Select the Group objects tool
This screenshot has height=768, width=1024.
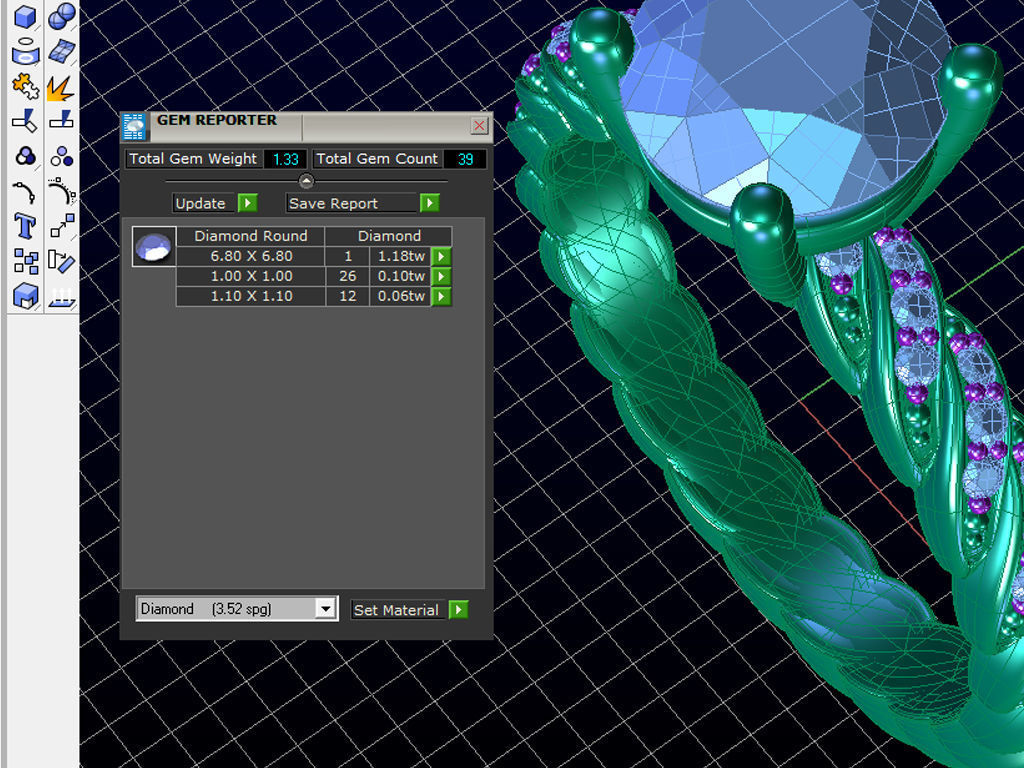(x=25, y=157)
